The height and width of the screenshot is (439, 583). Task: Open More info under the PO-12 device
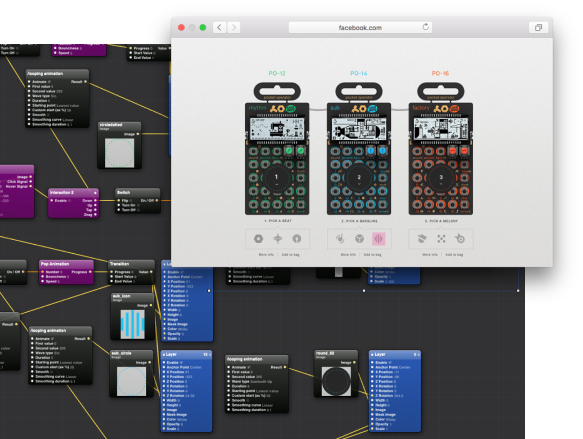266,255
